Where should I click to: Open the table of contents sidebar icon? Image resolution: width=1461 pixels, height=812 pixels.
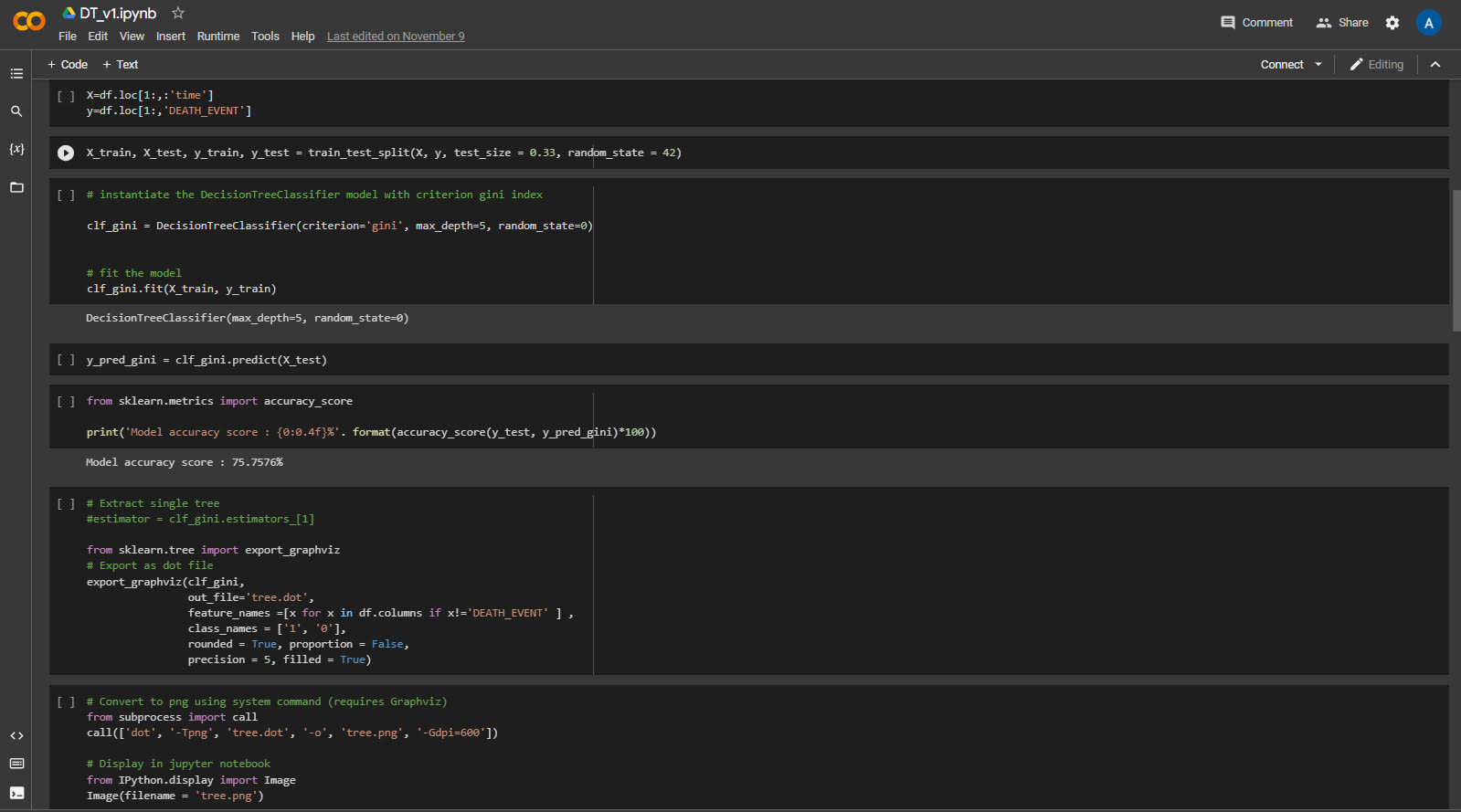[x=16, y=73]
